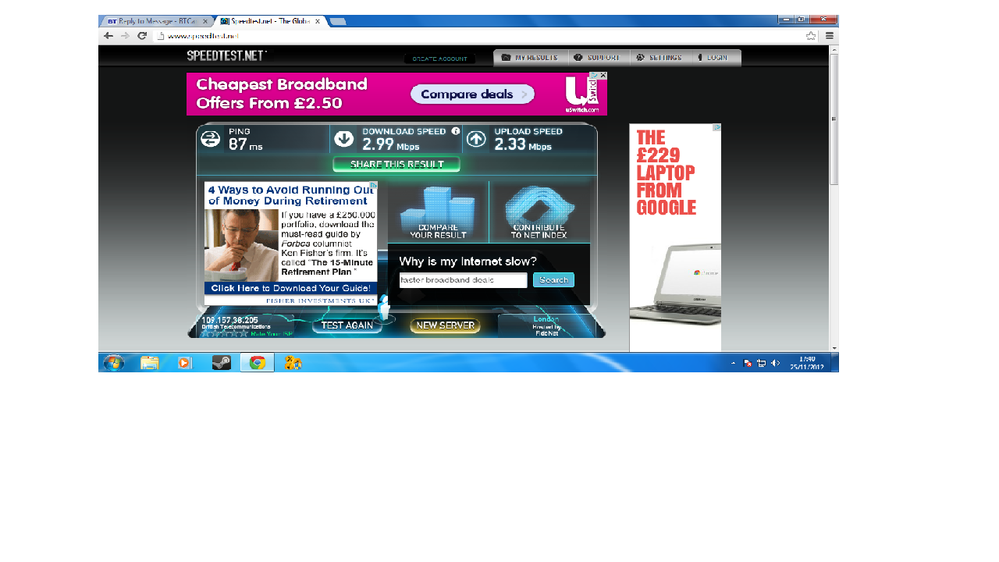Click the download speed info icon
The image size is (999, 562).
456,131
